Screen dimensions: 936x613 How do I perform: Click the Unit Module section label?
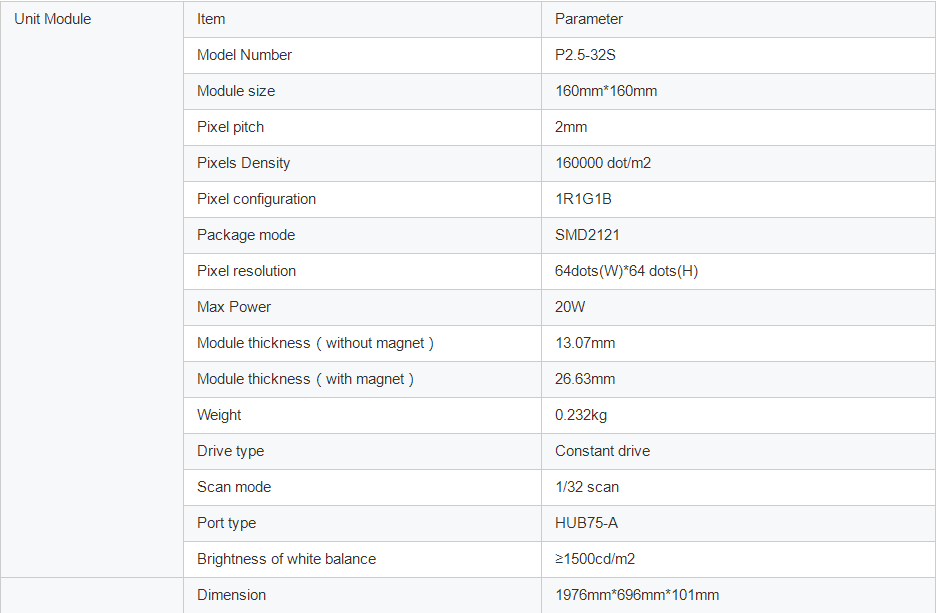[53, 19]
